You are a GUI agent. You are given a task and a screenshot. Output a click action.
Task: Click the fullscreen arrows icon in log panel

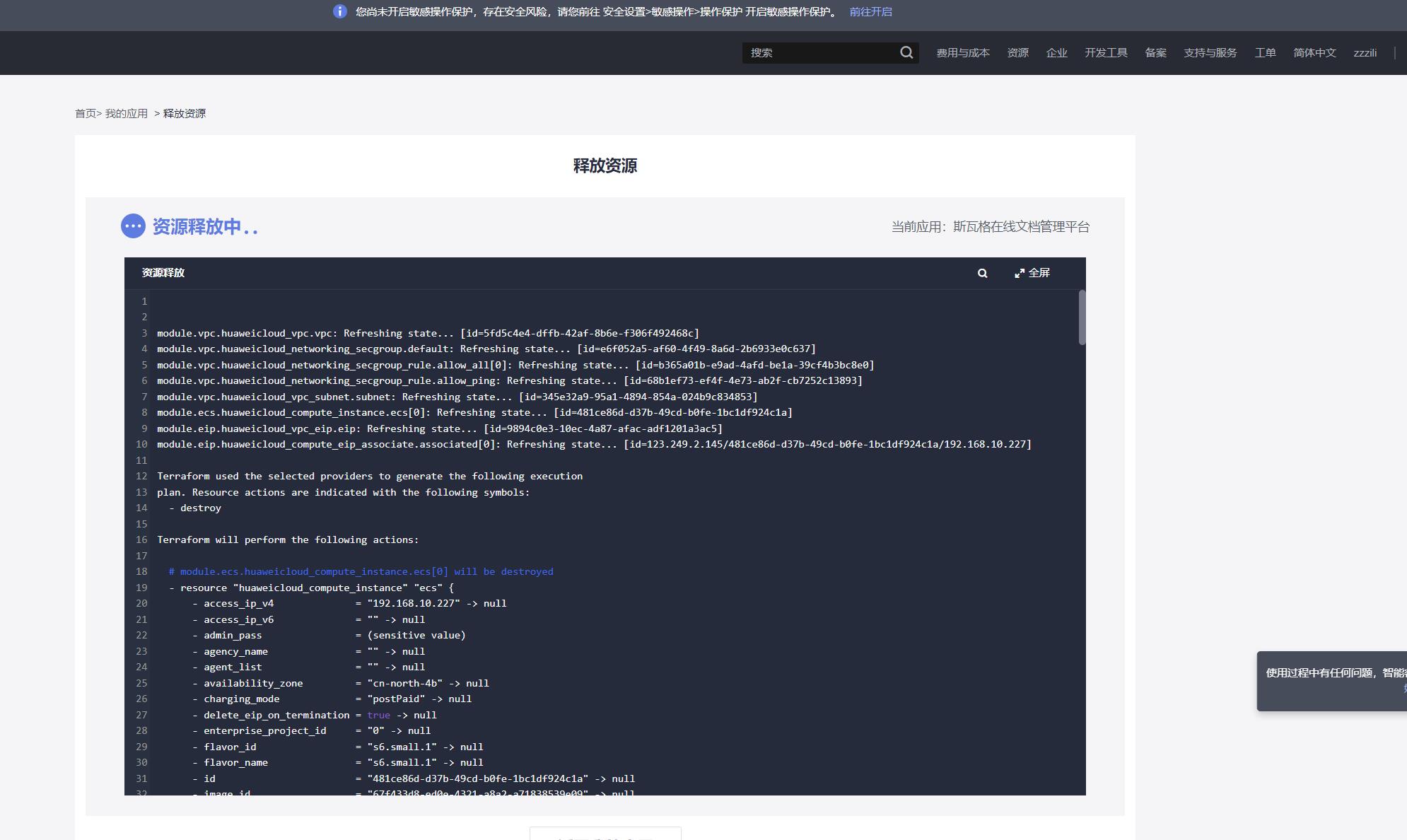pyautogui.click(x=1020, y=272)
